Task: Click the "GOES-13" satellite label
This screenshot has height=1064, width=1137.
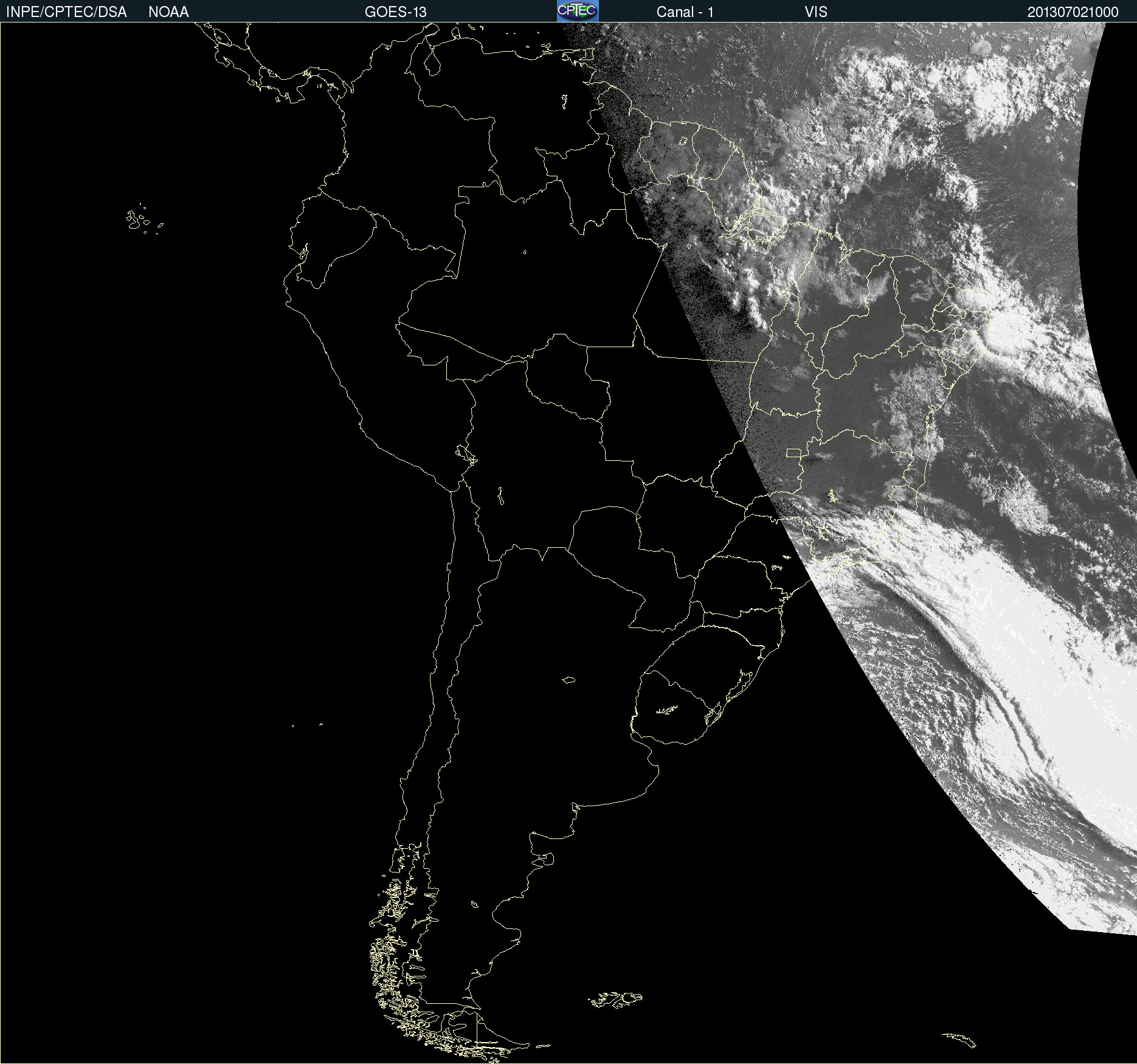Action: coord(396,12)
